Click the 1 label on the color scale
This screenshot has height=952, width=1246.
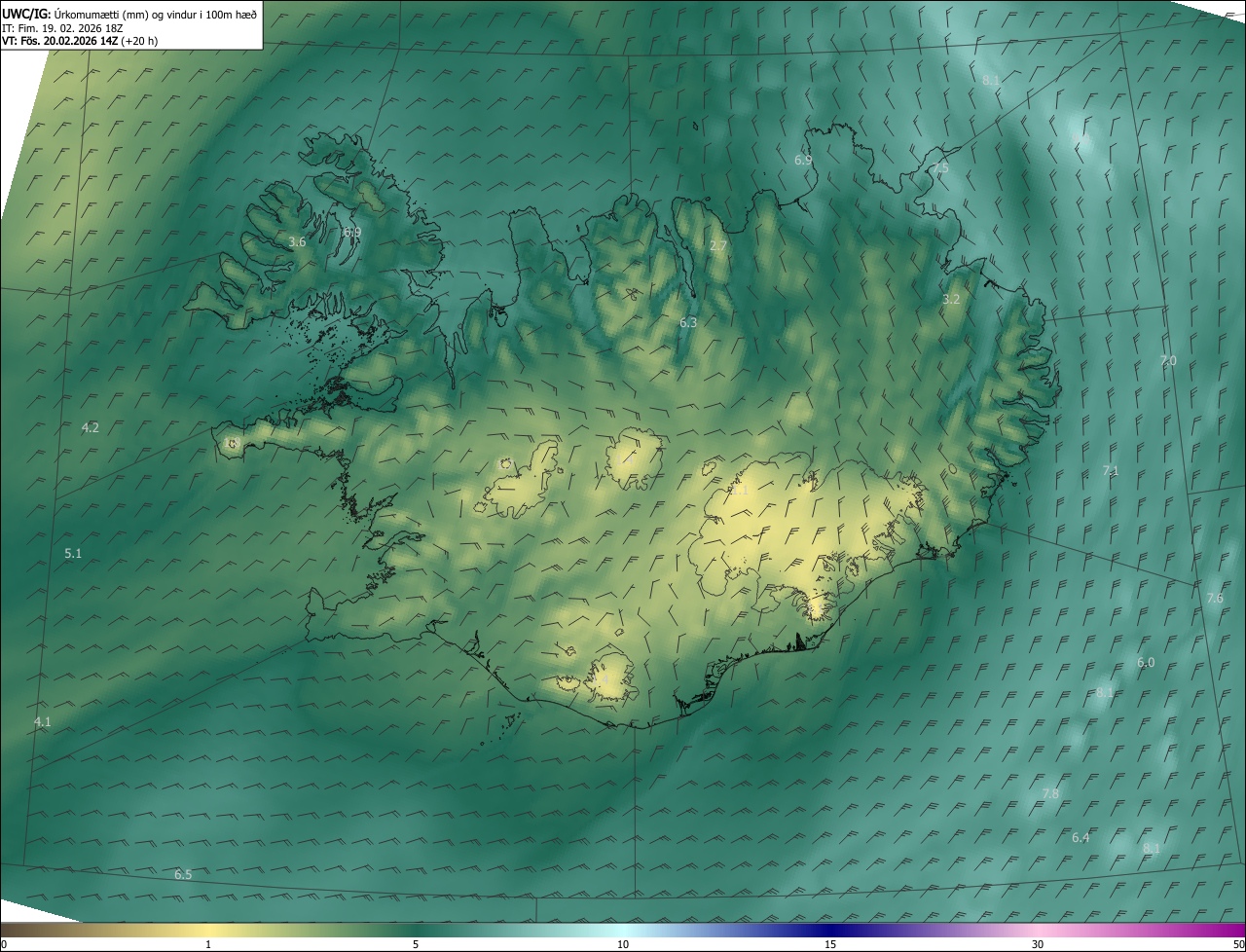[x=208, y=944]
